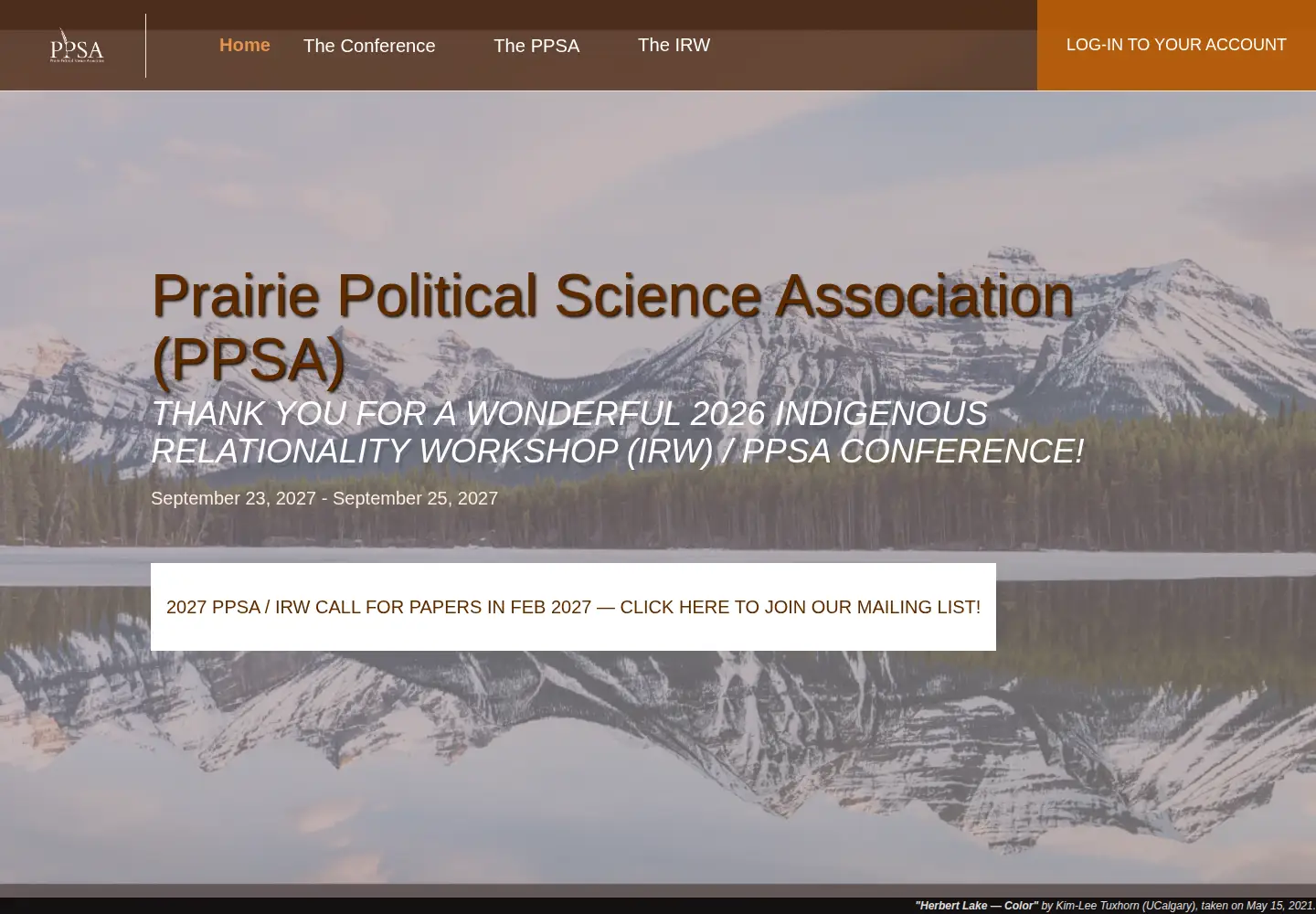Viewport: 1316px width, 914px height.
Task: Open The Conference menu
Action: pos(369,46)
